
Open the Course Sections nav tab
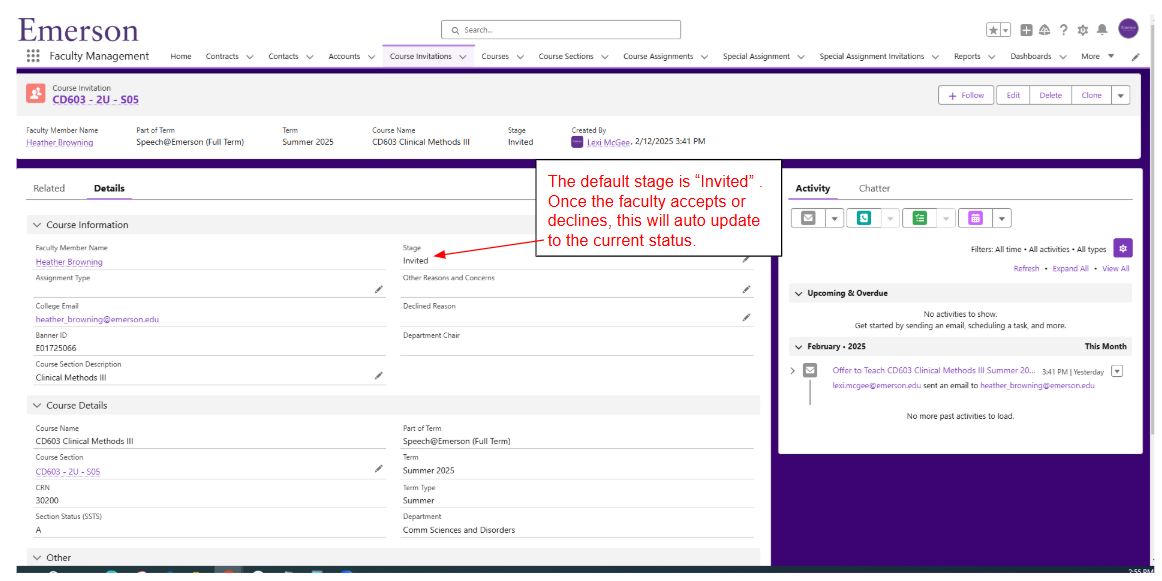(566, 56)
